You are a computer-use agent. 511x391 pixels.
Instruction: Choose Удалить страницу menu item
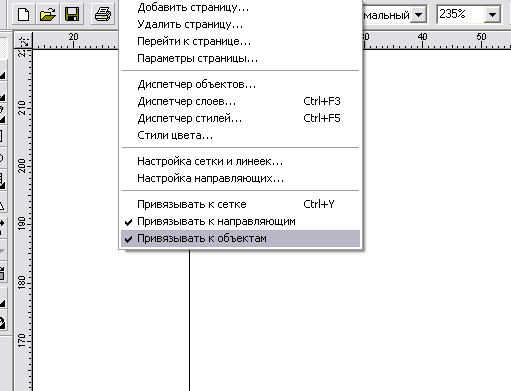(241, 24)
